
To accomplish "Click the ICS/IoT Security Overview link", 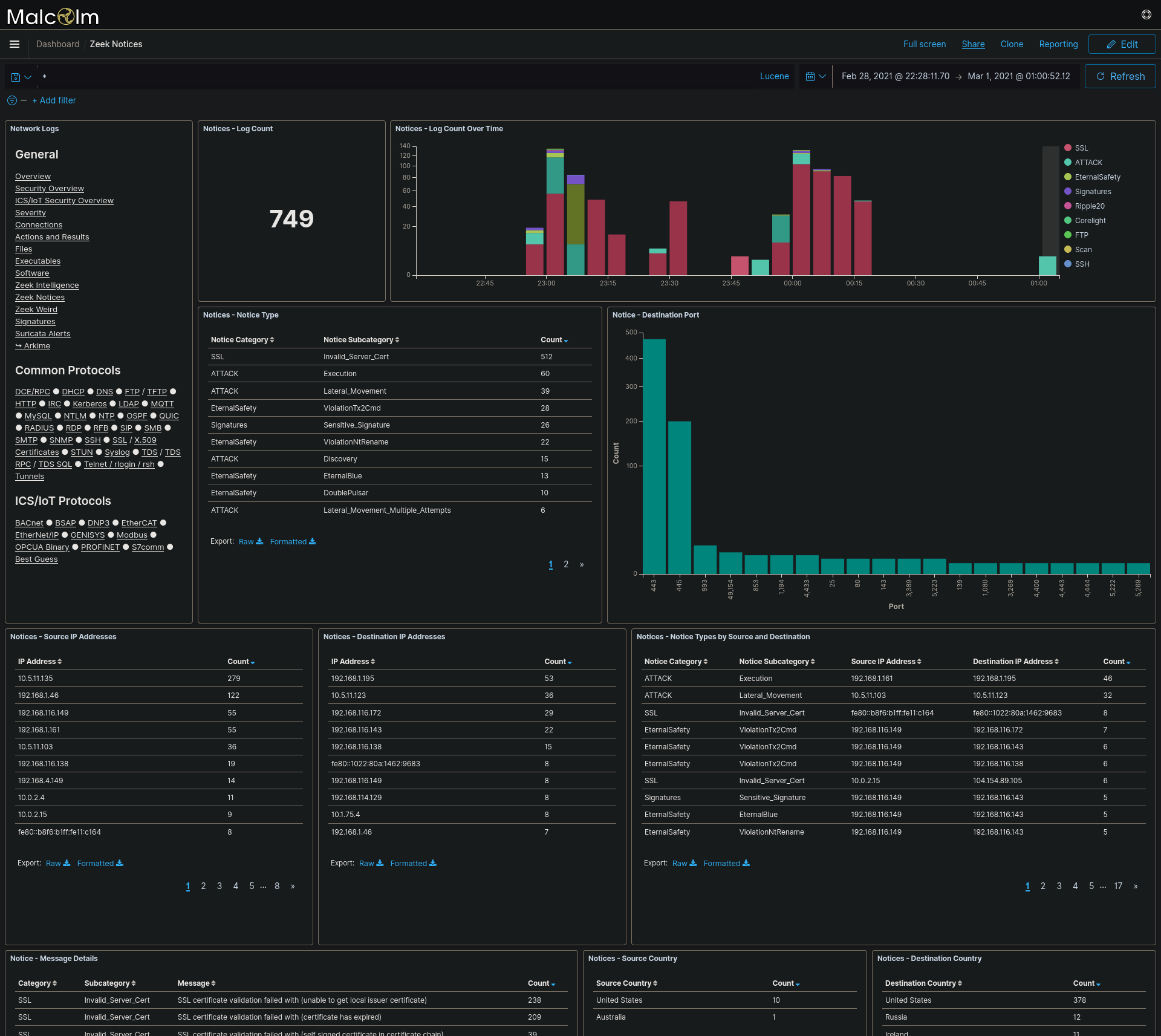I will [x=63, y=200].
